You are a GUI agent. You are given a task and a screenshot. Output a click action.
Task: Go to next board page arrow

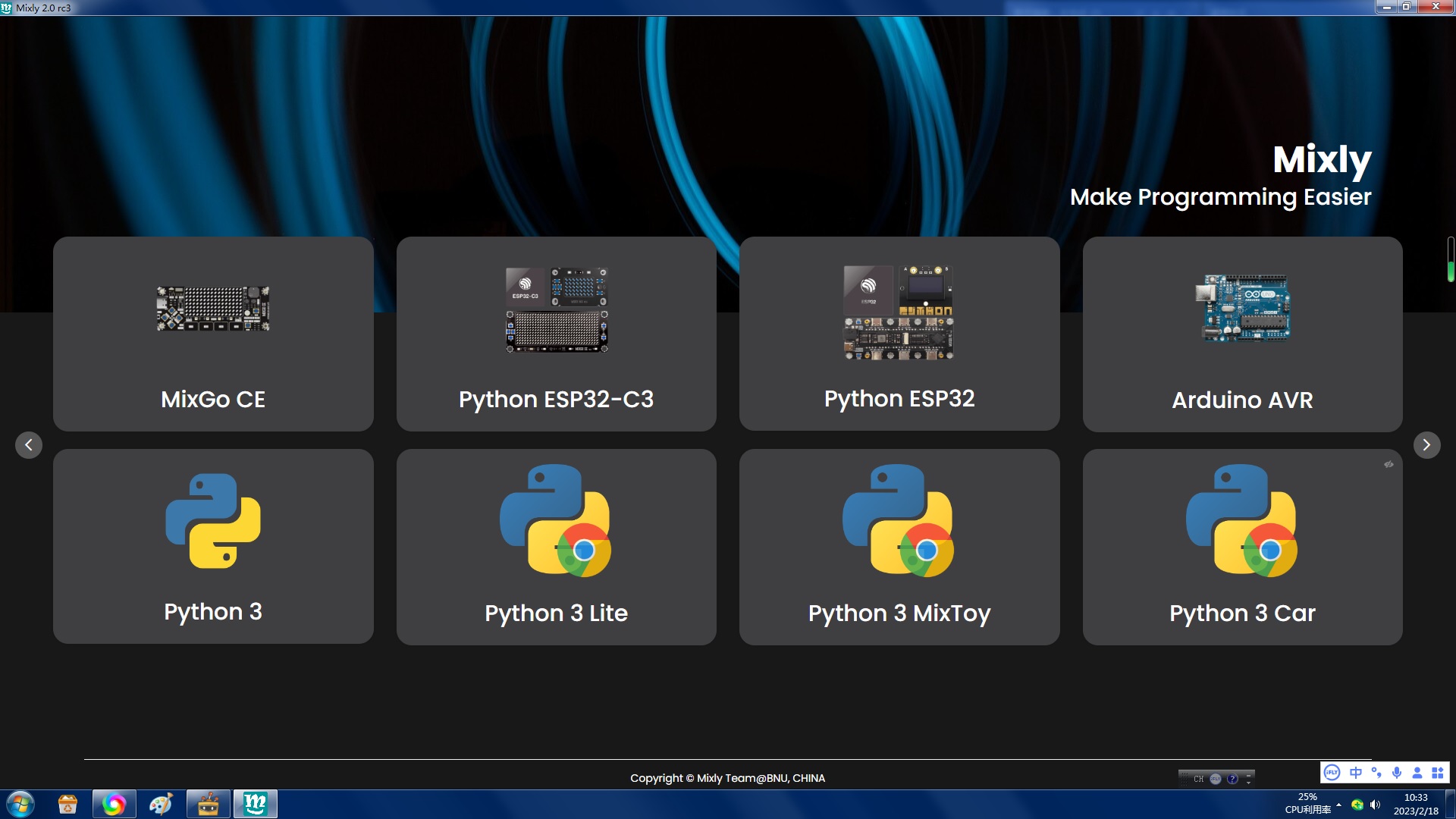coord(1426,445)
